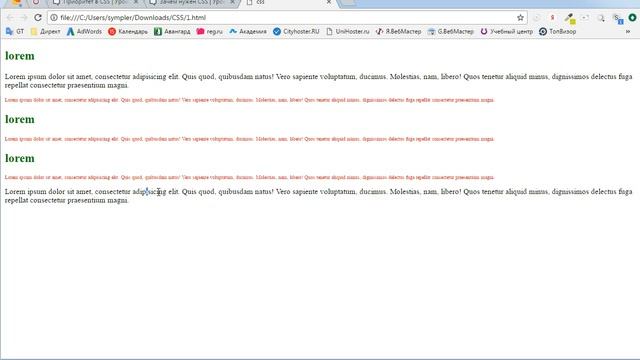
Task: Expand the hidden bookmarks overflow chevron
Action: (628, 31)
